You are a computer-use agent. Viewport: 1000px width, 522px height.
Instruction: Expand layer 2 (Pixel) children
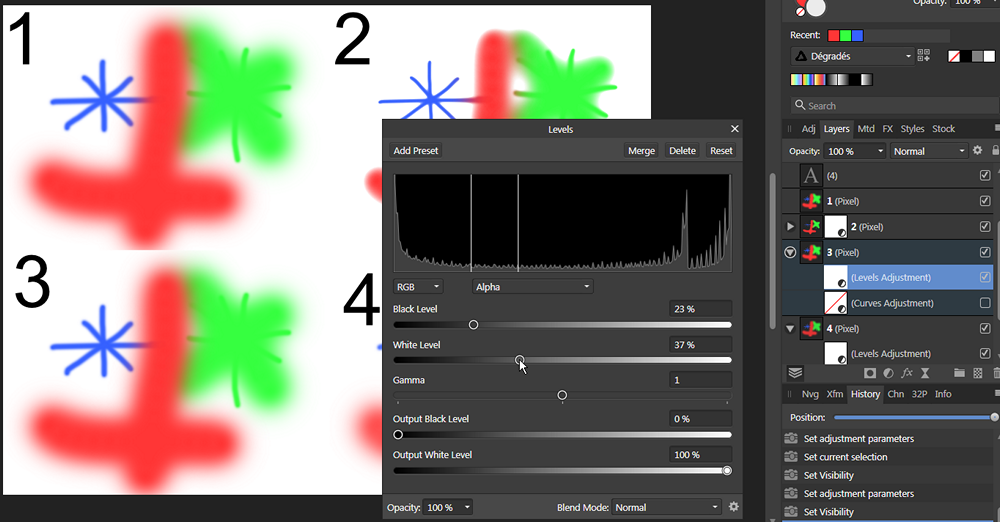(790, 227)
